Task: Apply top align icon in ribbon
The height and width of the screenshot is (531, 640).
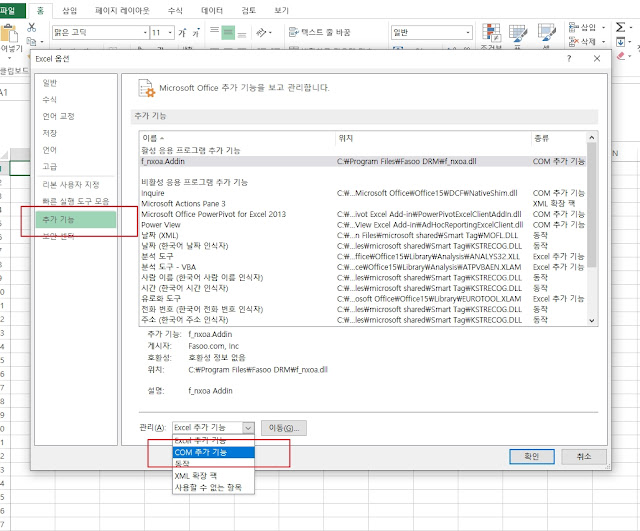Action: (x=214, y=32)
